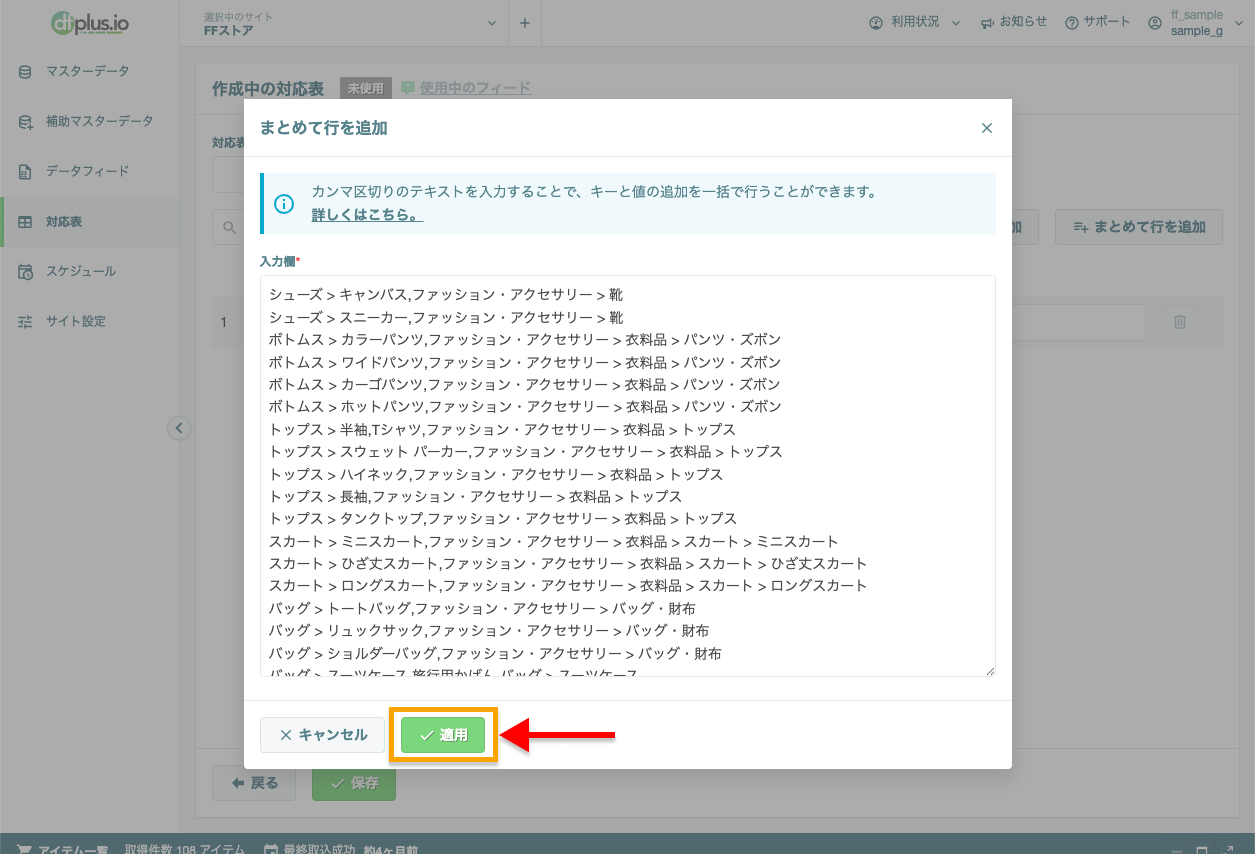
Task: Open the 利用状況 dropdown
Action: 914,22
